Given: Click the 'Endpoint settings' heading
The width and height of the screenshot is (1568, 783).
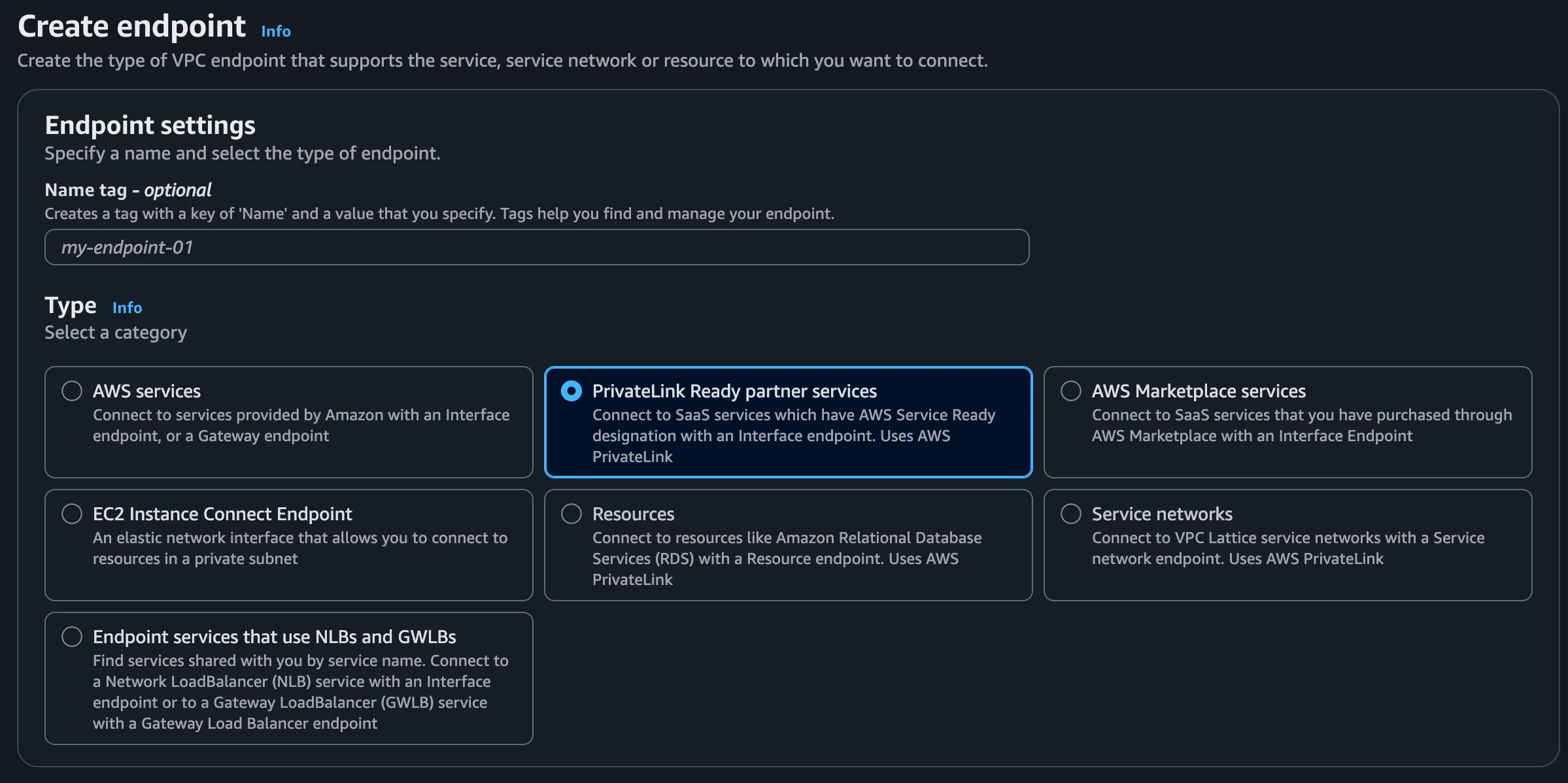Looking at the screenshot, I should point(150,125).
